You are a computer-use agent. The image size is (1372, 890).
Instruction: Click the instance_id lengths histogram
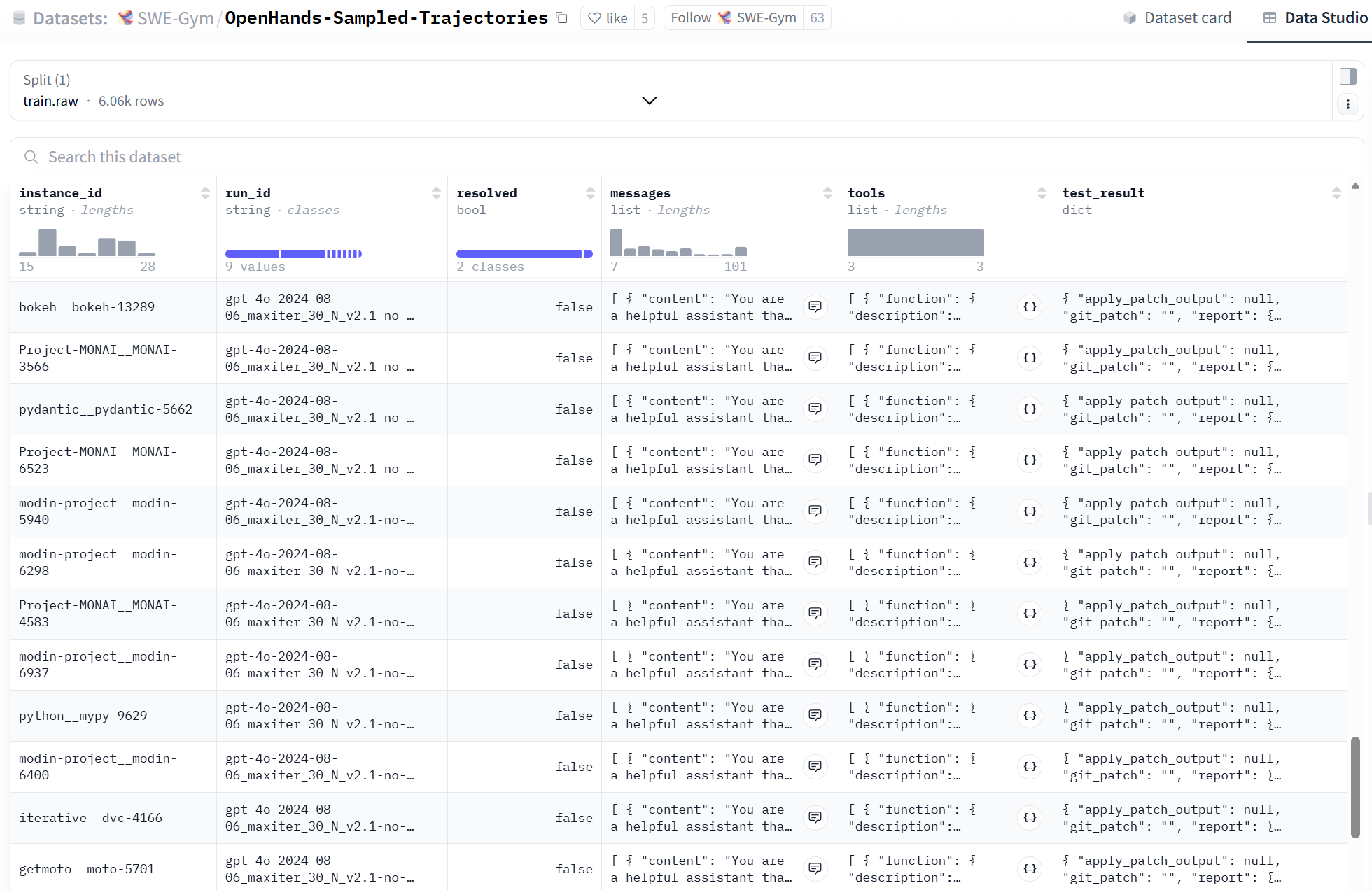coord(87,242)
